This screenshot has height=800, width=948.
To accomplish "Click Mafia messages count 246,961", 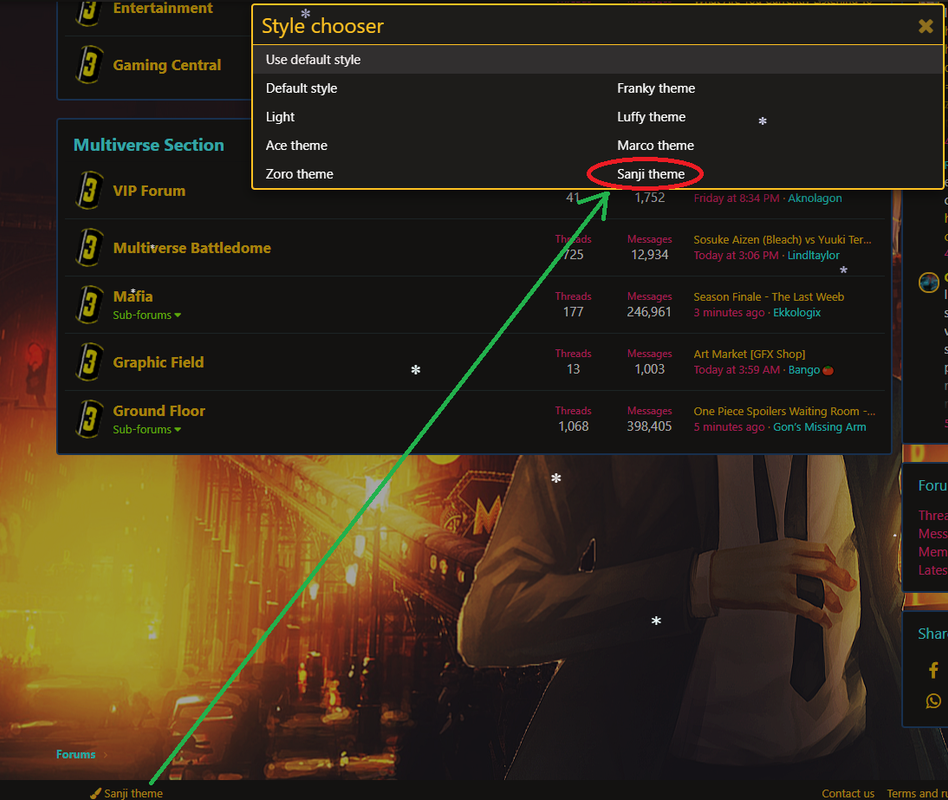I will point(649,312).
